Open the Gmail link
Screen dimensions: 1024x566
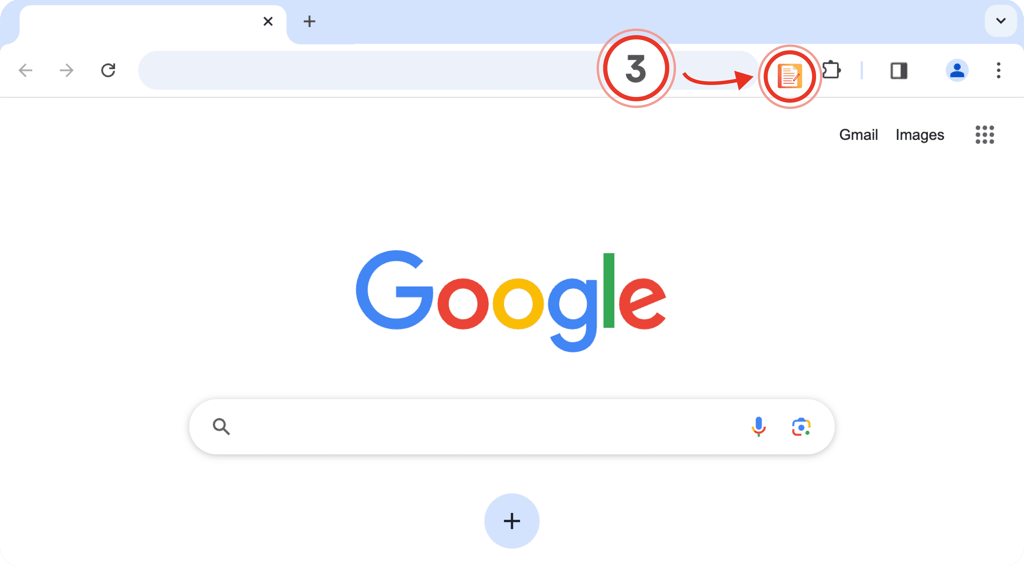point(858,135)
